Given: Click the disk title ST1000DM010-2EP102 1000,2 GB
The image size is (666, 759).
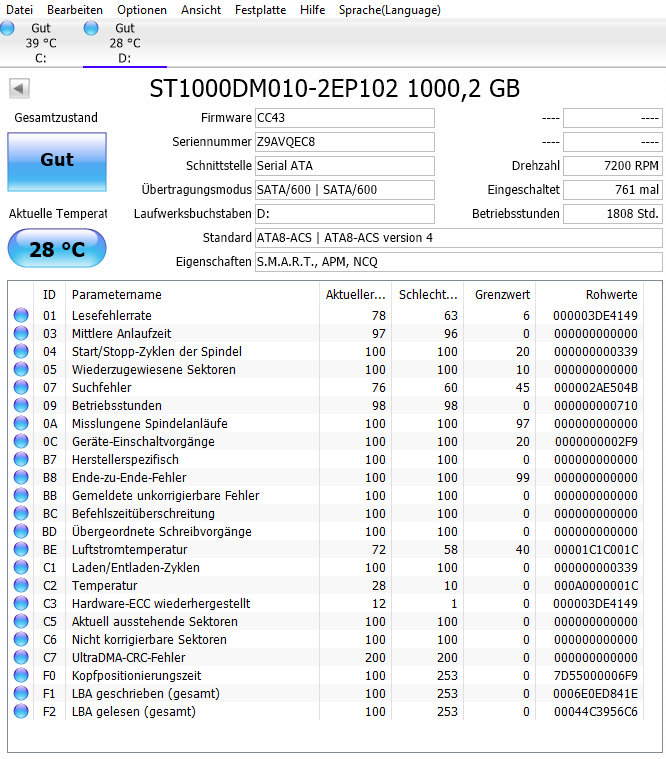Looking at the screenshot, I should click(334, 89).
